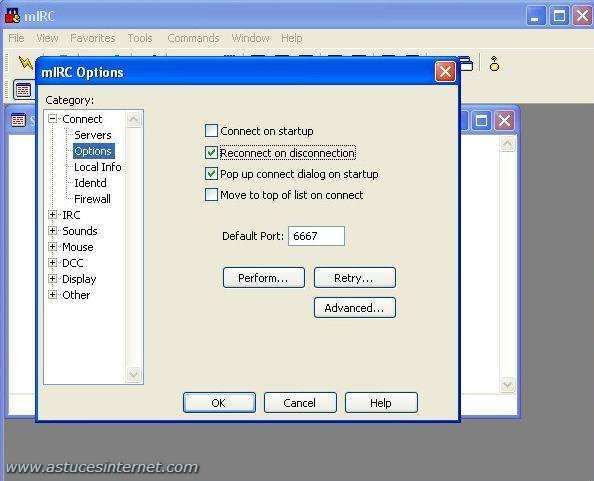Expand the IRC category
The width and height of the screenshot is (594, 481).
click(x=53, y=215)
